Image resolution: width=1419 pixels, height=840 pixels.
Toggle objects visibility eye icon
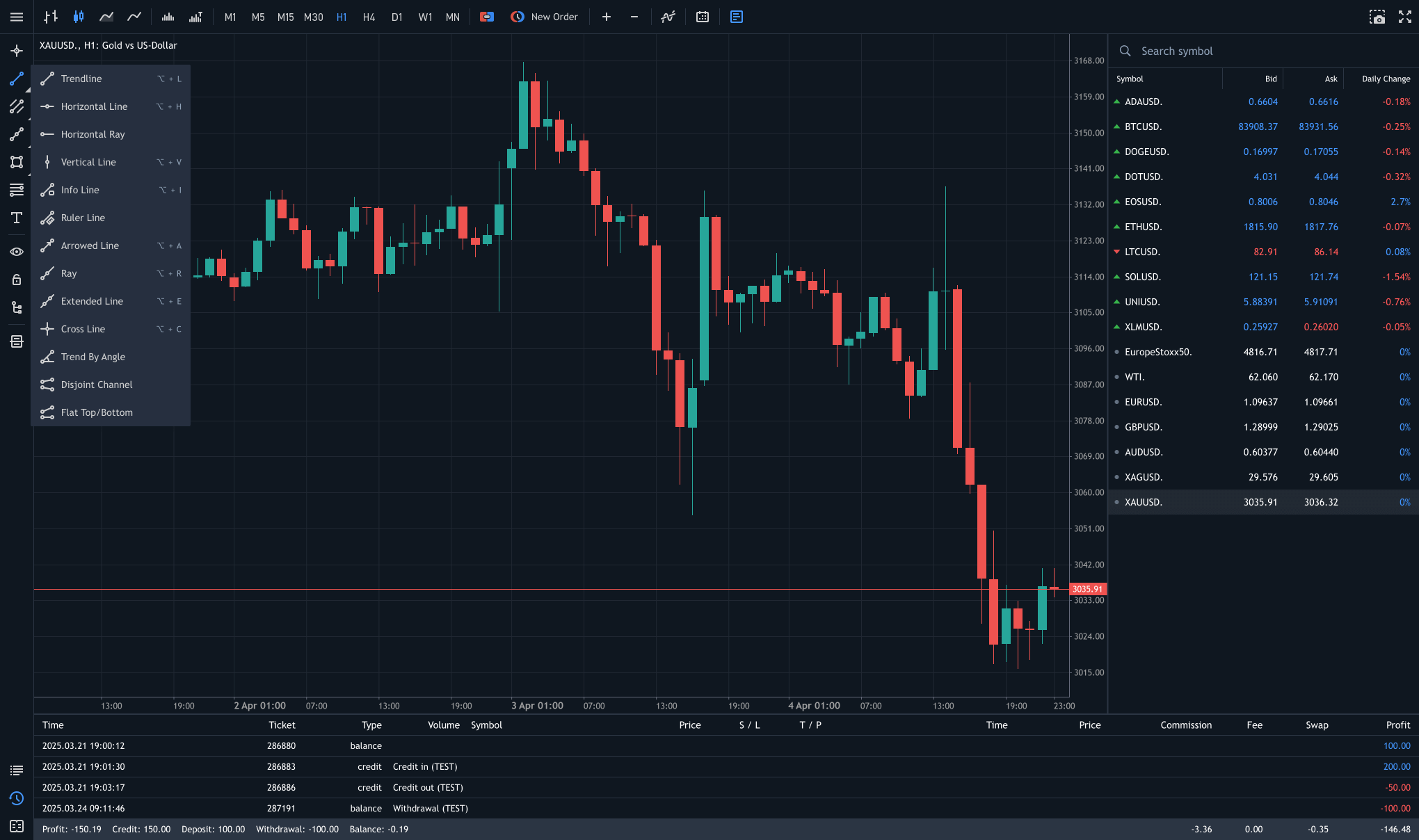point(17,252)
